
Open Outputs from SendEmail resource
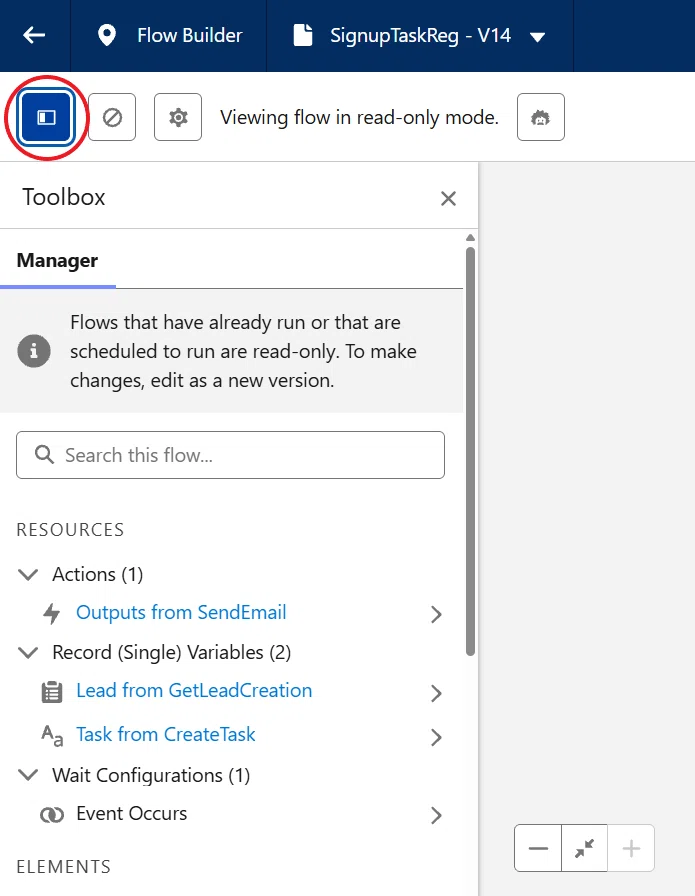click(x=181, y=613)
